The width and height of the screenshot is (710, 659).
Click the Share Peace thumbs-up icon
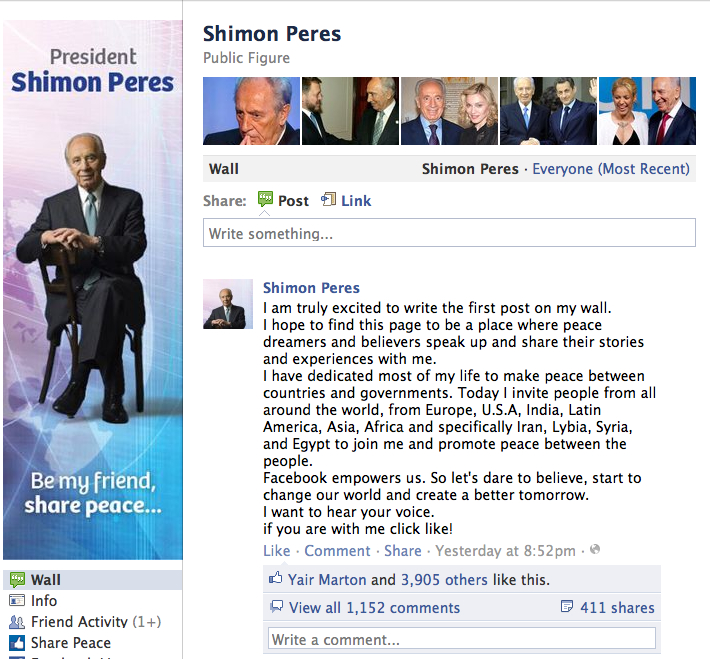[17, 643]
